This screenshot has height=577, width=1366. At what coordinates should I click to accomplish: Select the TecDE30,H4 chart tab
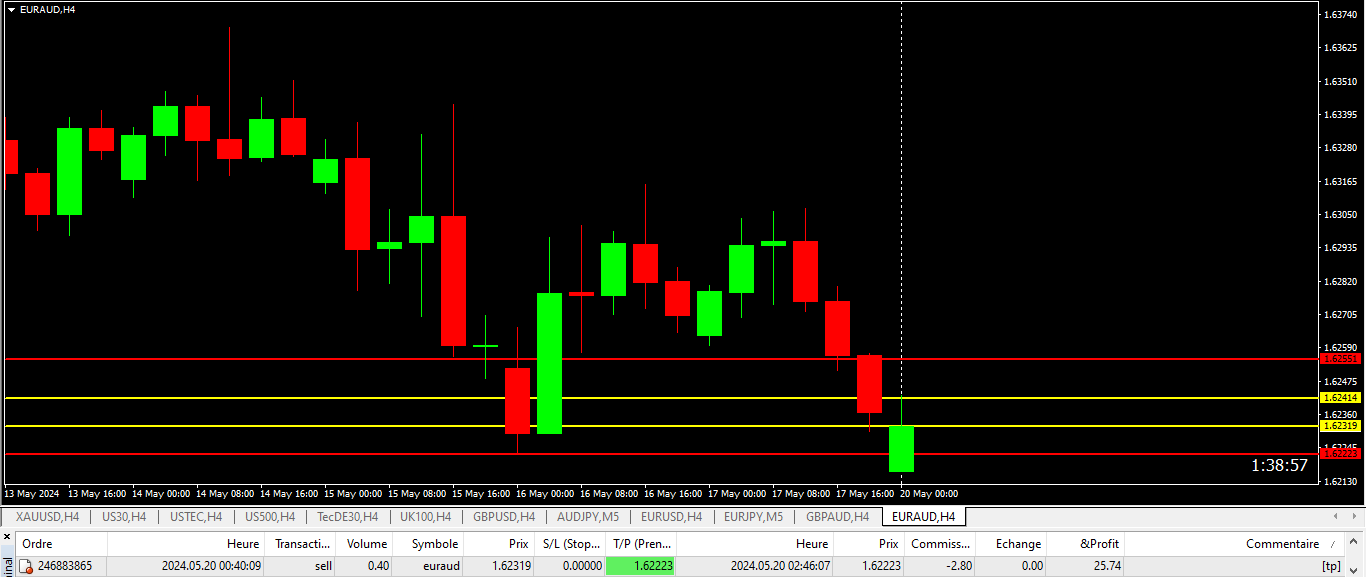(347, 517)
